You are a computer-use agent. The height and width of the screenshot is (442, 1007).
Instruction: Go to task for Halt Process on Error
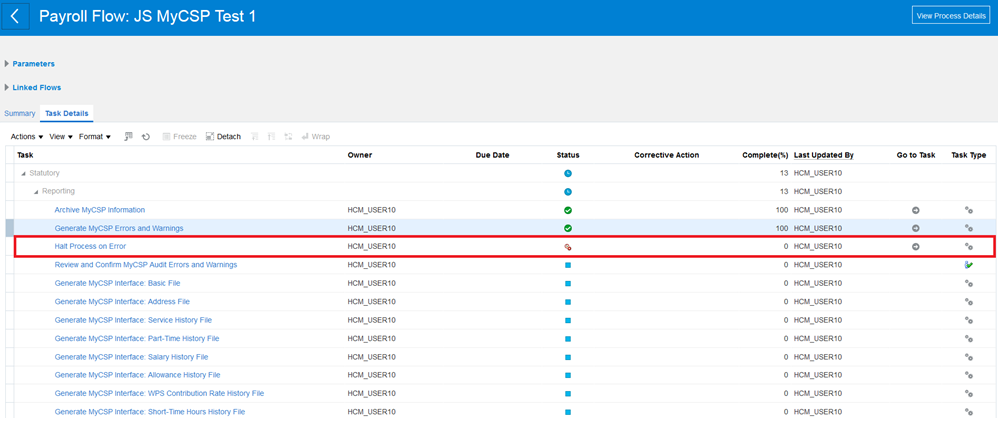point(915,246)
